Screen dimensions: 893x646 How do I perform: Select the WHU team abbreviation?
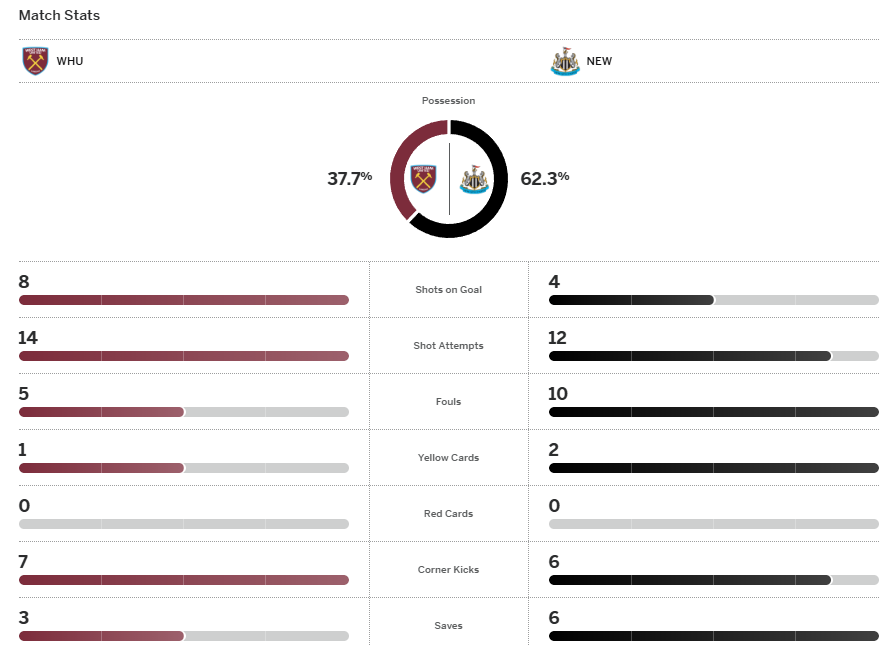70,61
